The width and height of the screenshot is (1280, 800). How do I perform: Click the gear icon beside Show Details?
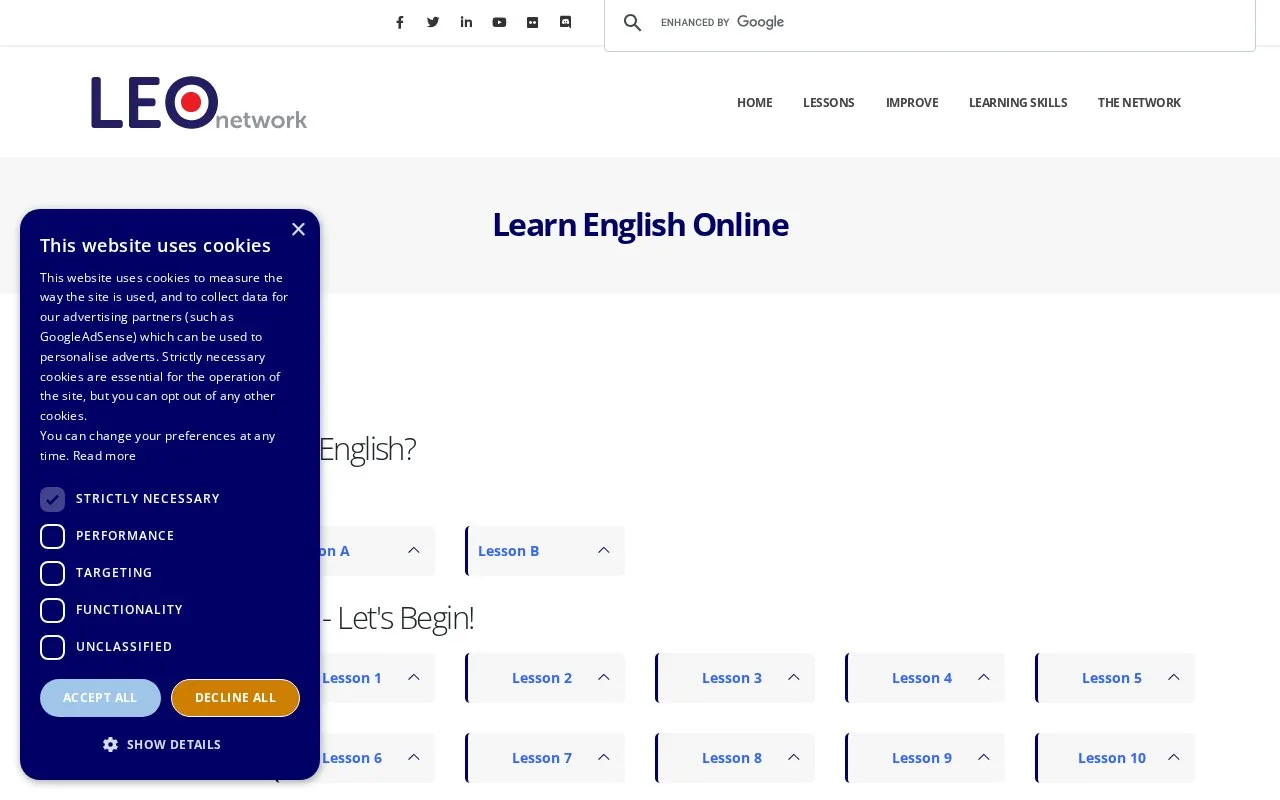110,744
